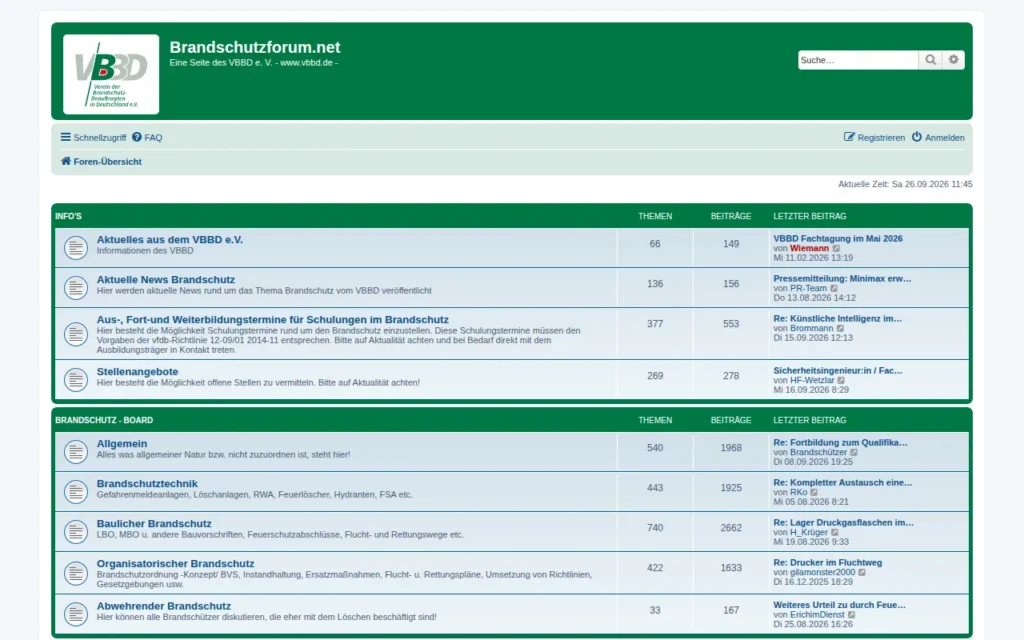Click view-latest-post icon next to H_Krüger
1024x640 pixels.
coord(835,532)
